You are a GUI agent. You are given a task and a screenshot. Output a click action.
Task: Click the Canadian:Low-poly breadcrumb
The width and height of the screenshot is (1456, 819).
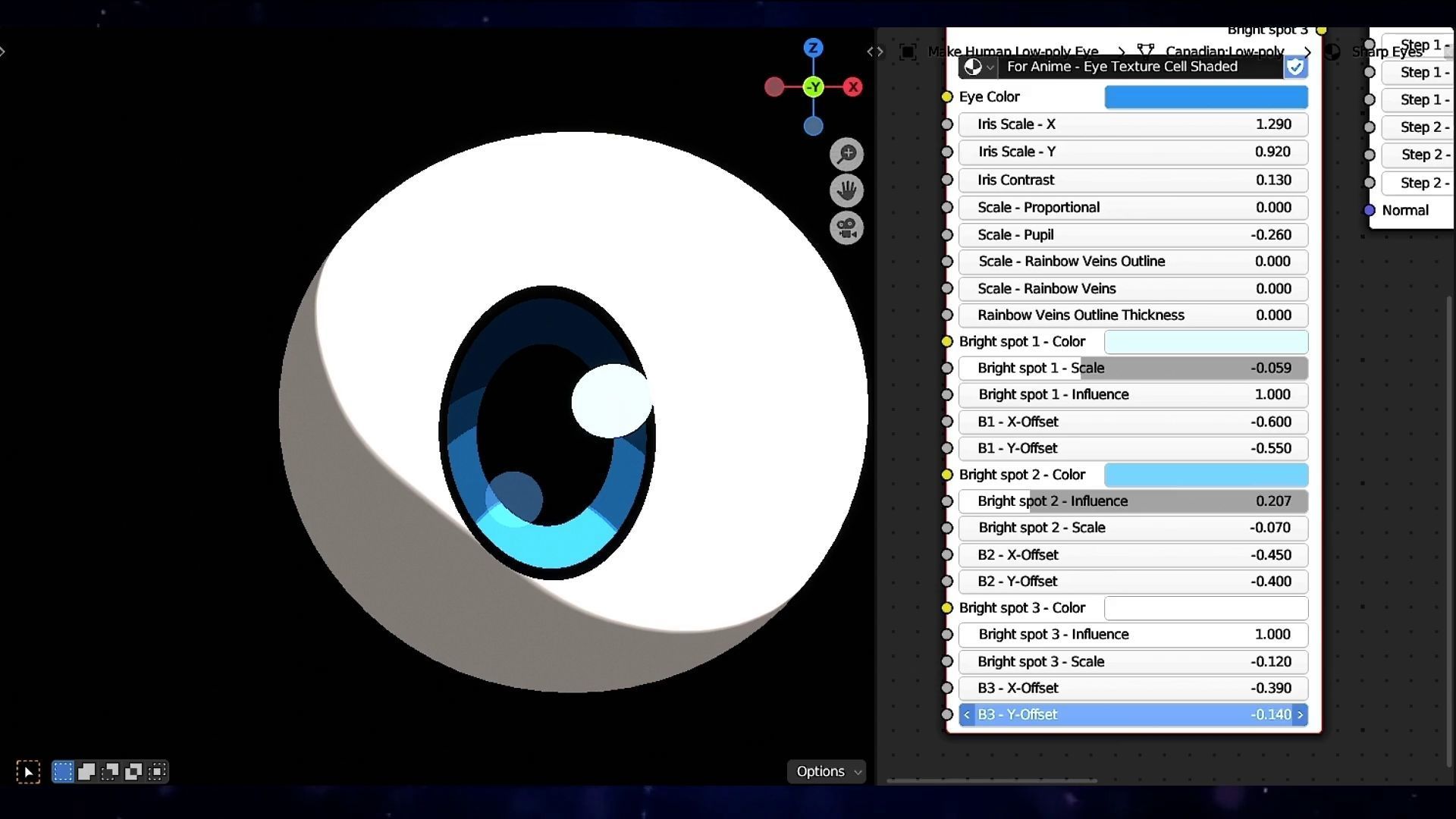(x=1225, y=51)
